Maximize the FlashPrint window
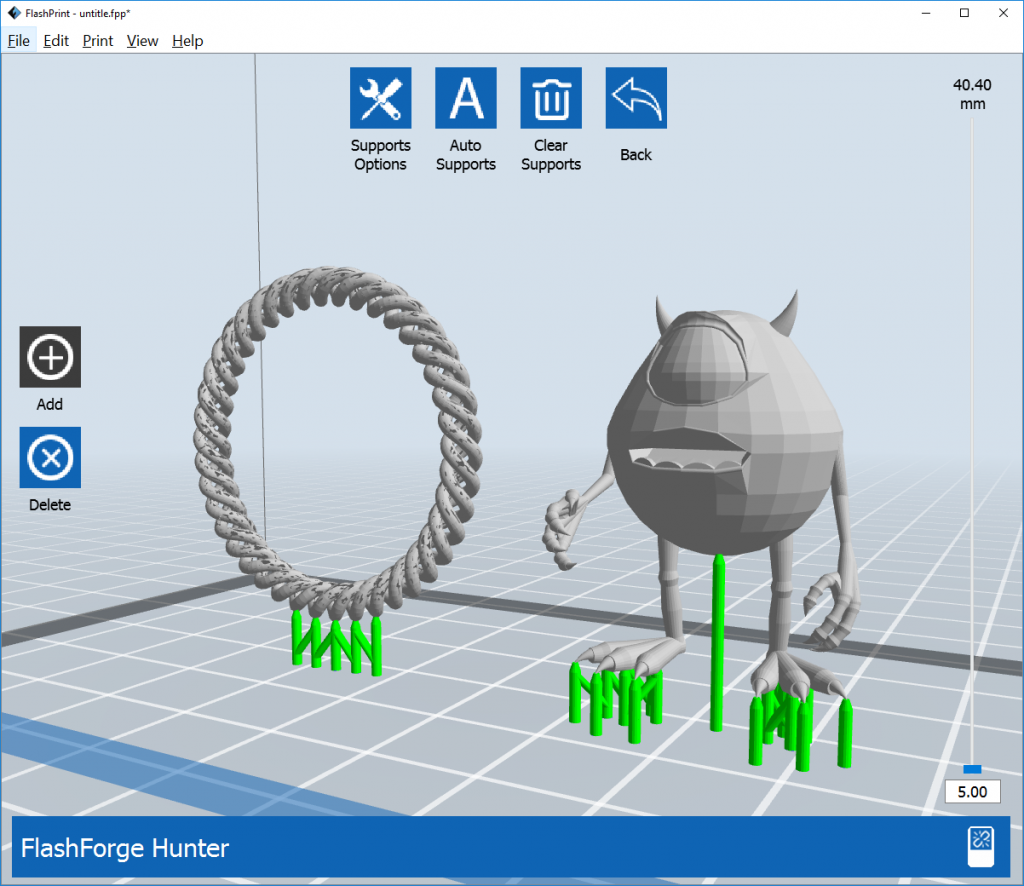The height and width of the screenshot is (886, 1024). tap(965, 13)
